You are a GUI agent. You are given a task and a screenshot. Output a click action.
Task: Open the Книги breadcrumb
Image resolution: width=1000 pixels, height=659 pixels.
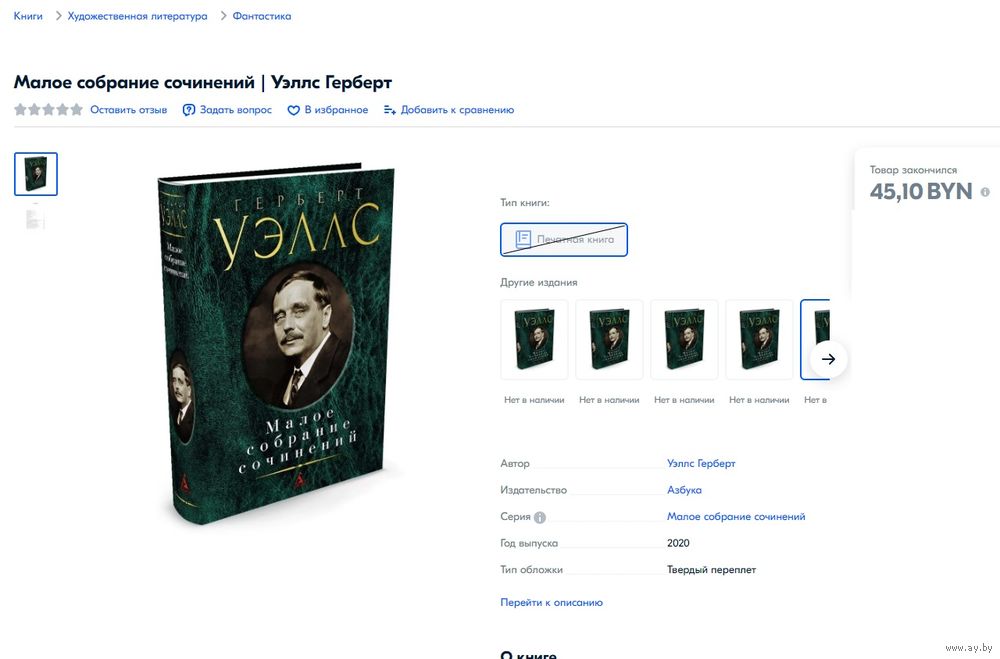(28, 16)
